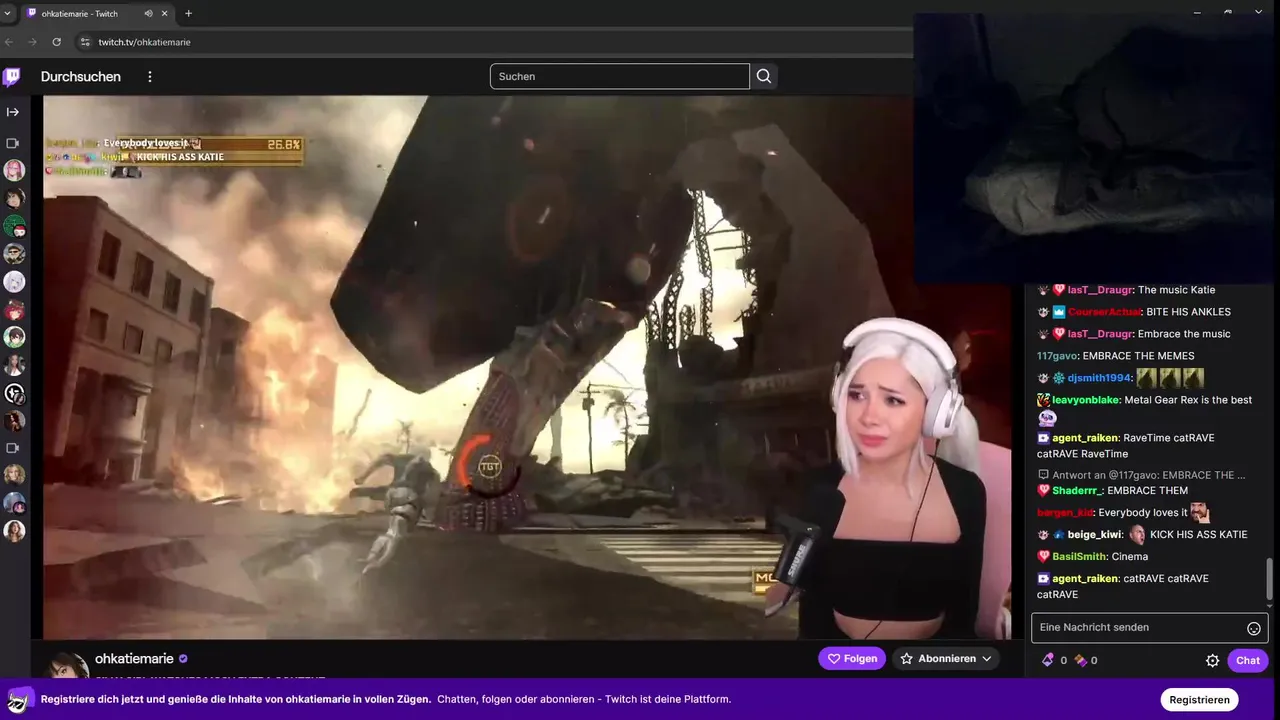1280x720 pixels.
Task: Select 'BITE HIS ANKLES' chat message
Action: (1188, 312)
